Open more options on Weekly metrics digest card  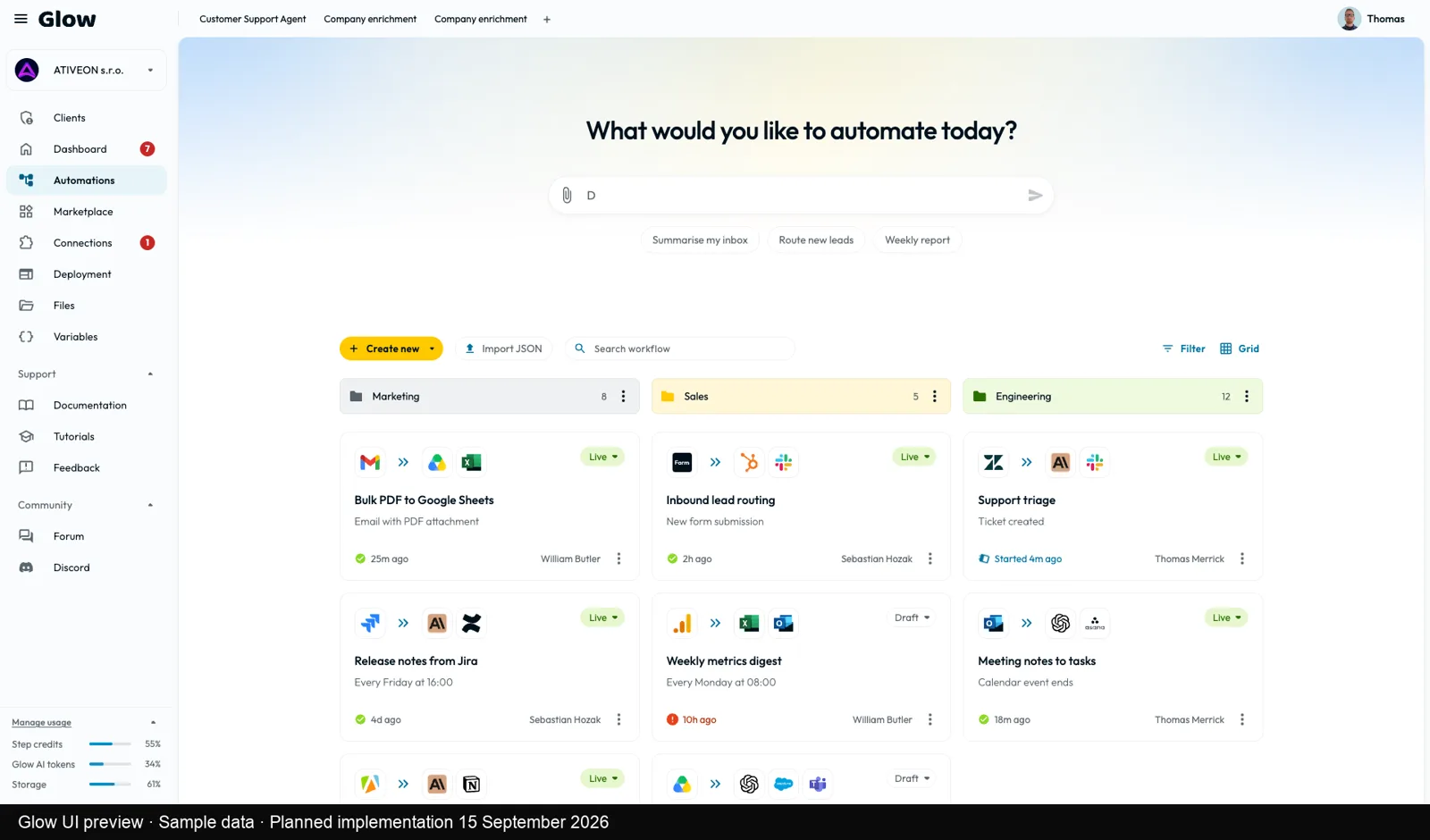(930, 719)
